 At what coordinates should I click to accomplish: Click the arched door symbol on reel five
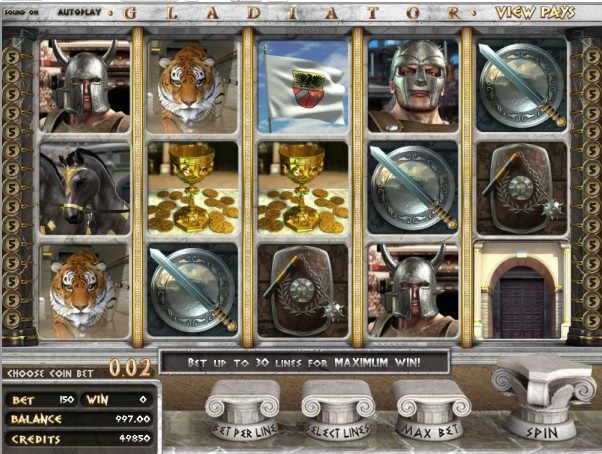pyautogui.click(x=521, y=291)
